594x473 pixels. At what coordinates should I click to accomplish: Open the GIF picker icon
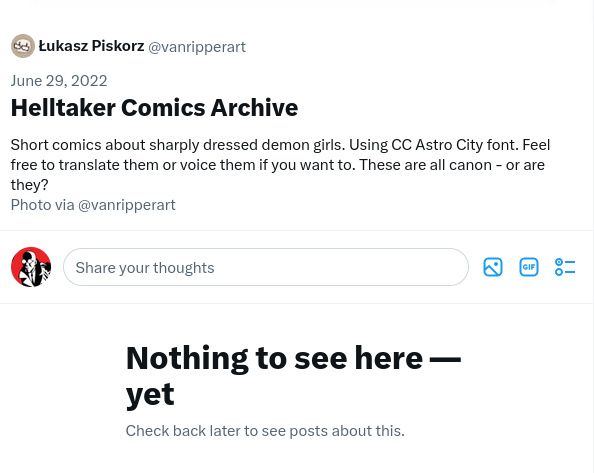pyautogui.click(x=528, y=267)
